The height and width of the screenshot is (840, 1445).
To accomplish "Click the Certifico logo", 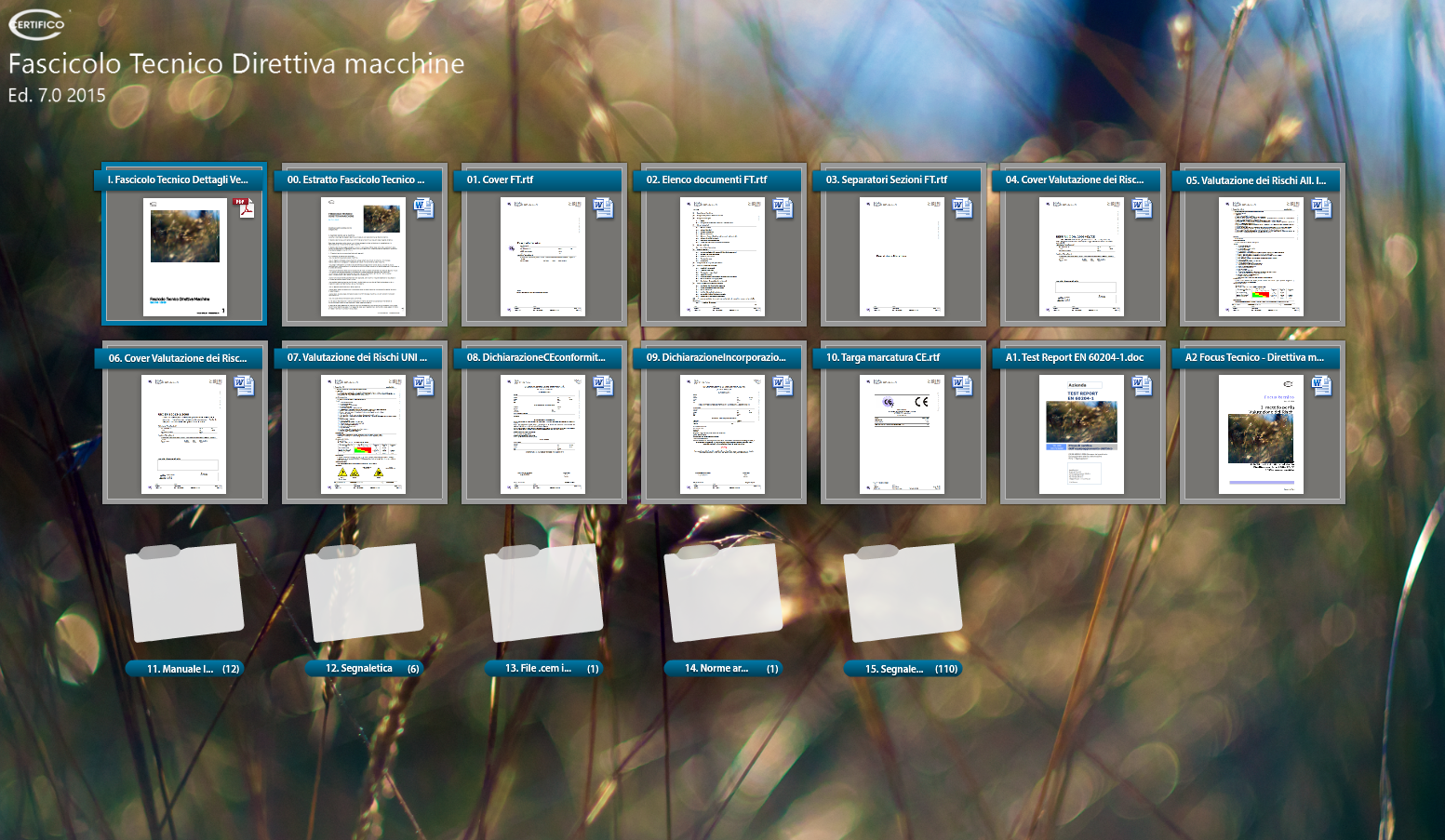I will click(x=37, y=24).
